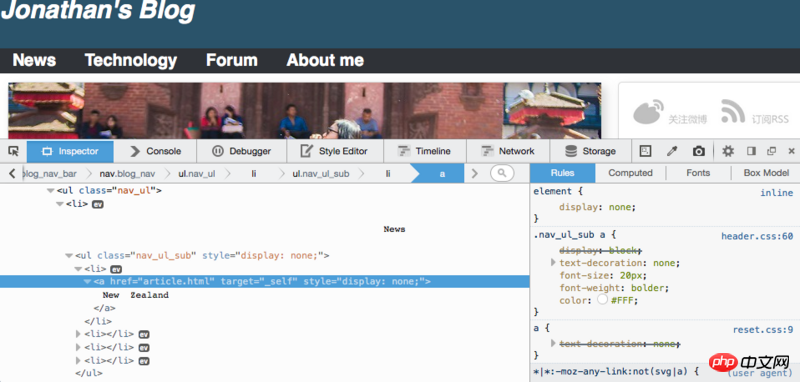800x382 pixels.
Task: Select ul.nav_ul_sub breadcrumb
Action: (x=321, y=174)
